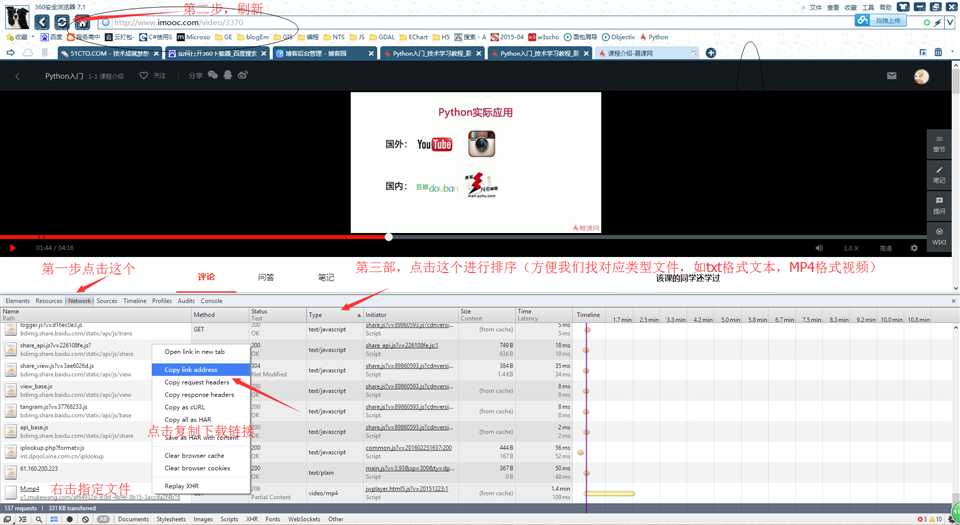Play the video with the red play button
The width and height of the screenshot is (960, 525).
(13, 248)
